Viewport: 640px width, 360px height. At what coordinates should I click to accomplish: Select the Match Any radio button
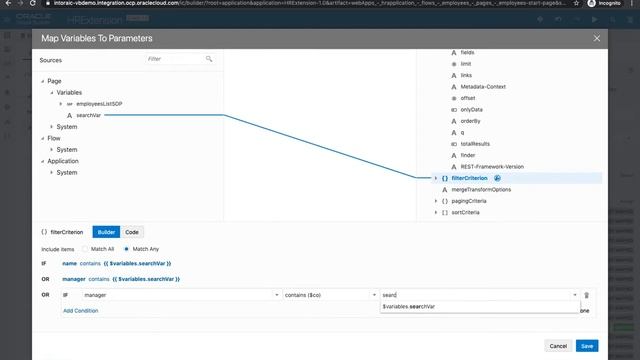point(127,249)
